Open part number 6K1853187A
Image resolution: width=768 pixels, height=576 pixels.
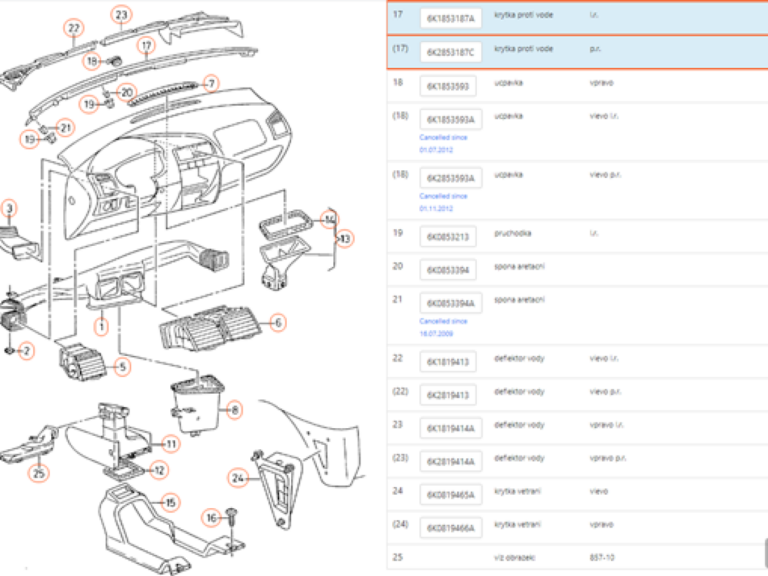point(450,18)
